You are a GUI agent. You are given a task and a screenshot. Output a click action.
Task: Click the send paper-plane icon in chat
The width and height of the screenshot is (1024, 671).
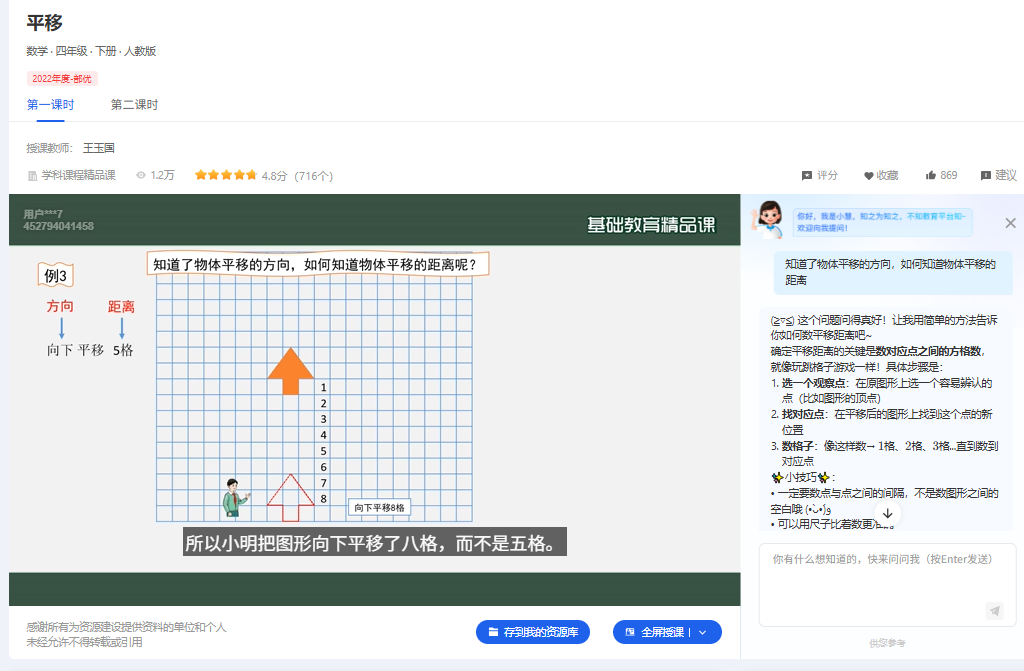pyautogui.click(x=995, y=610)
